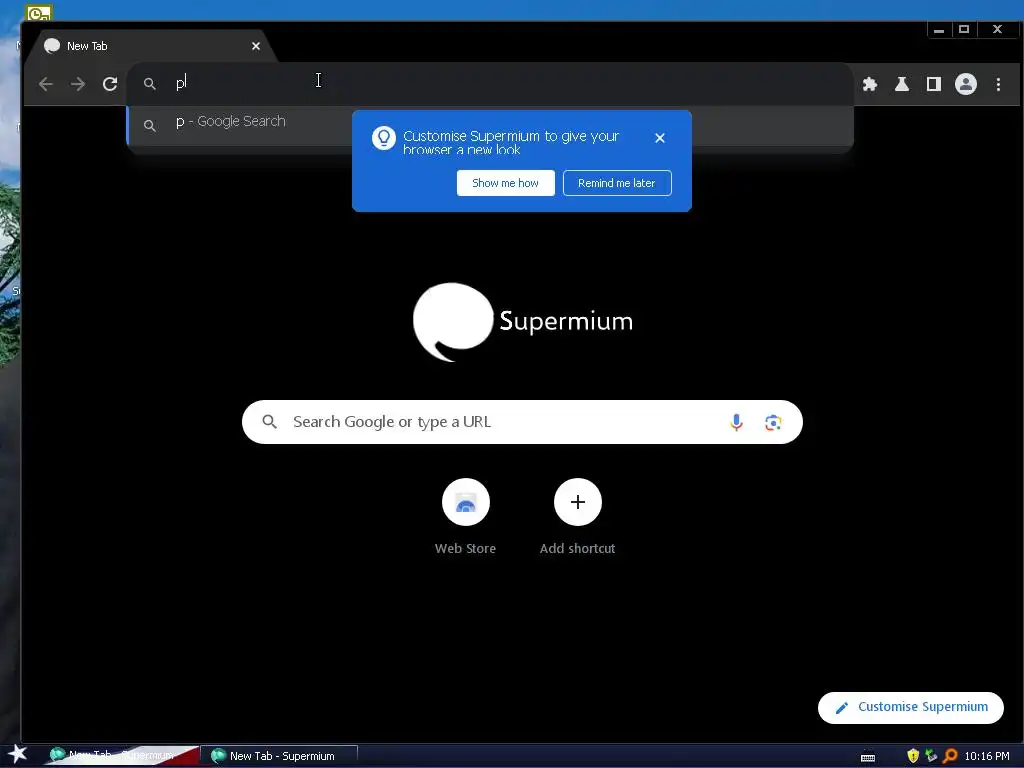Close the New Tab tab
Screen dimensions: 1024x768
click(256, 46)
